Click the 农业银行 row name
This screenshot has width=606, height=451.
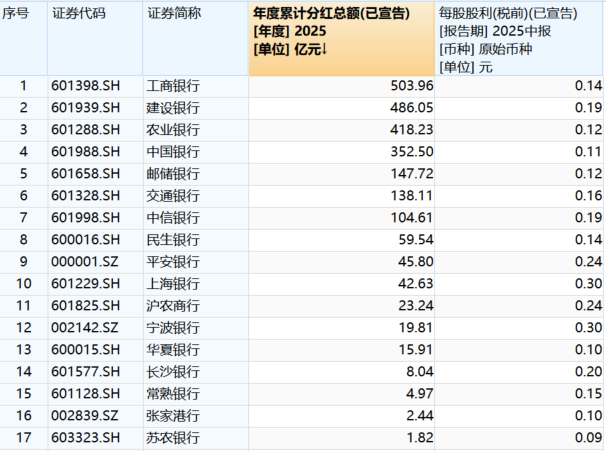point(173,130)
